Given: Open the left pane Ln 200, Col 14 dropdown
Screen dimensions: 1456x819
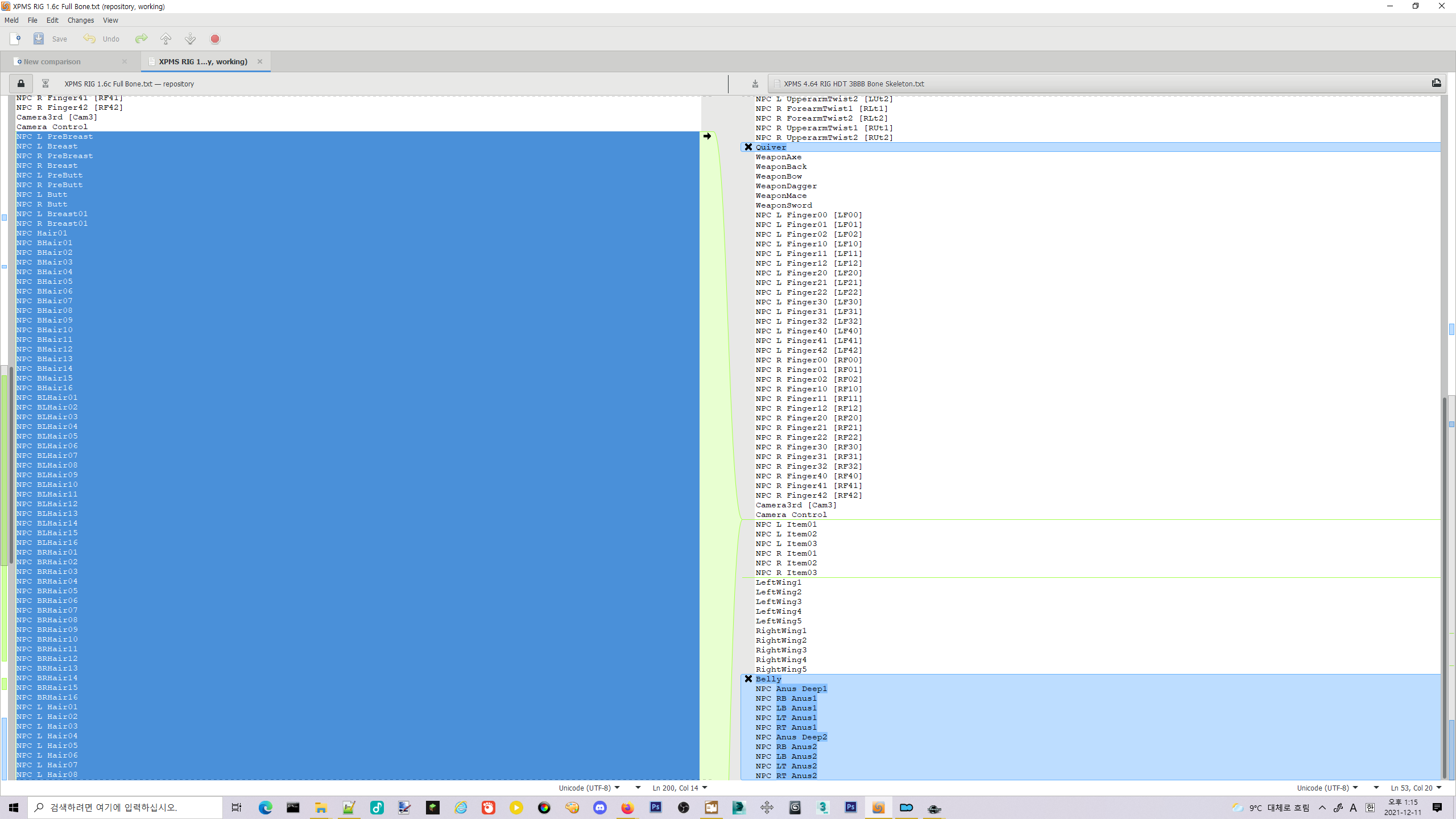Looking at the screenshot, I should 680,788.
